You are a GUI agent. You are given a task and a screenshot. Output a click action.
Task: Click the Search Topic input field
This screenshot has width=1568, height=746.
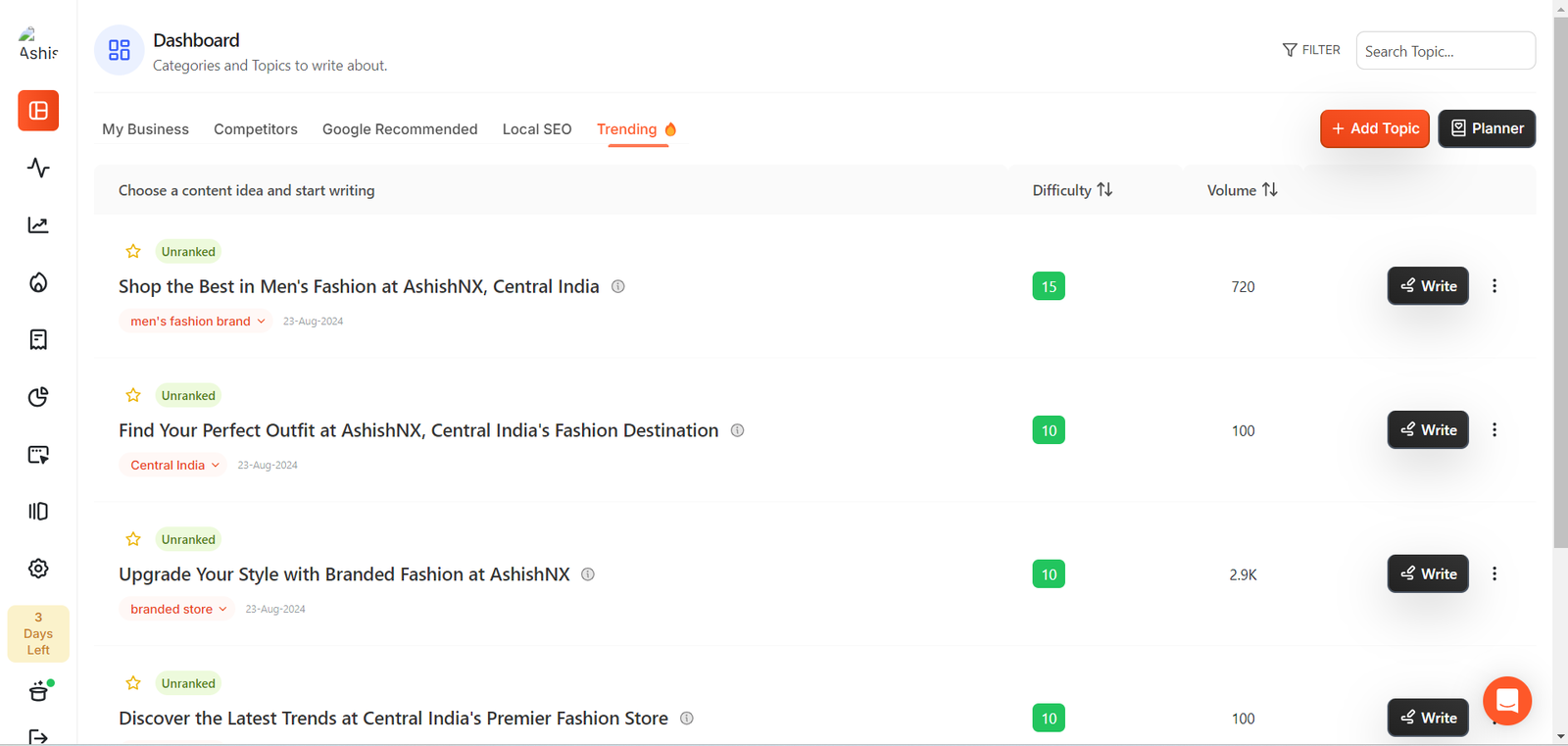point(1445,51)
